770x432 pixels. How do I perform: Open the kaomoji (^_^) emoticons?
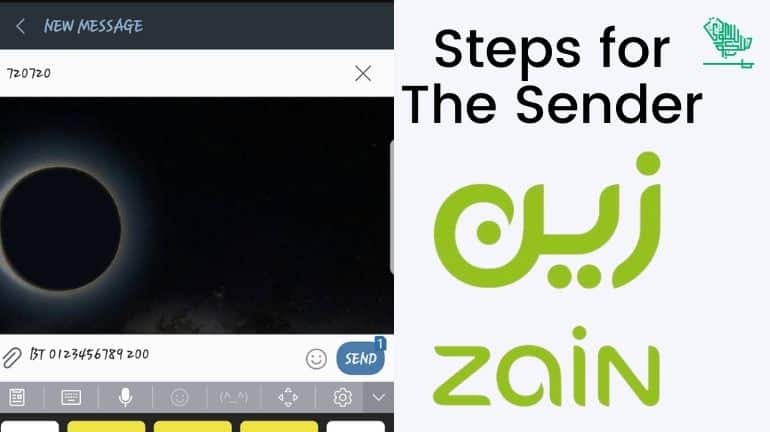coord(234,397)
